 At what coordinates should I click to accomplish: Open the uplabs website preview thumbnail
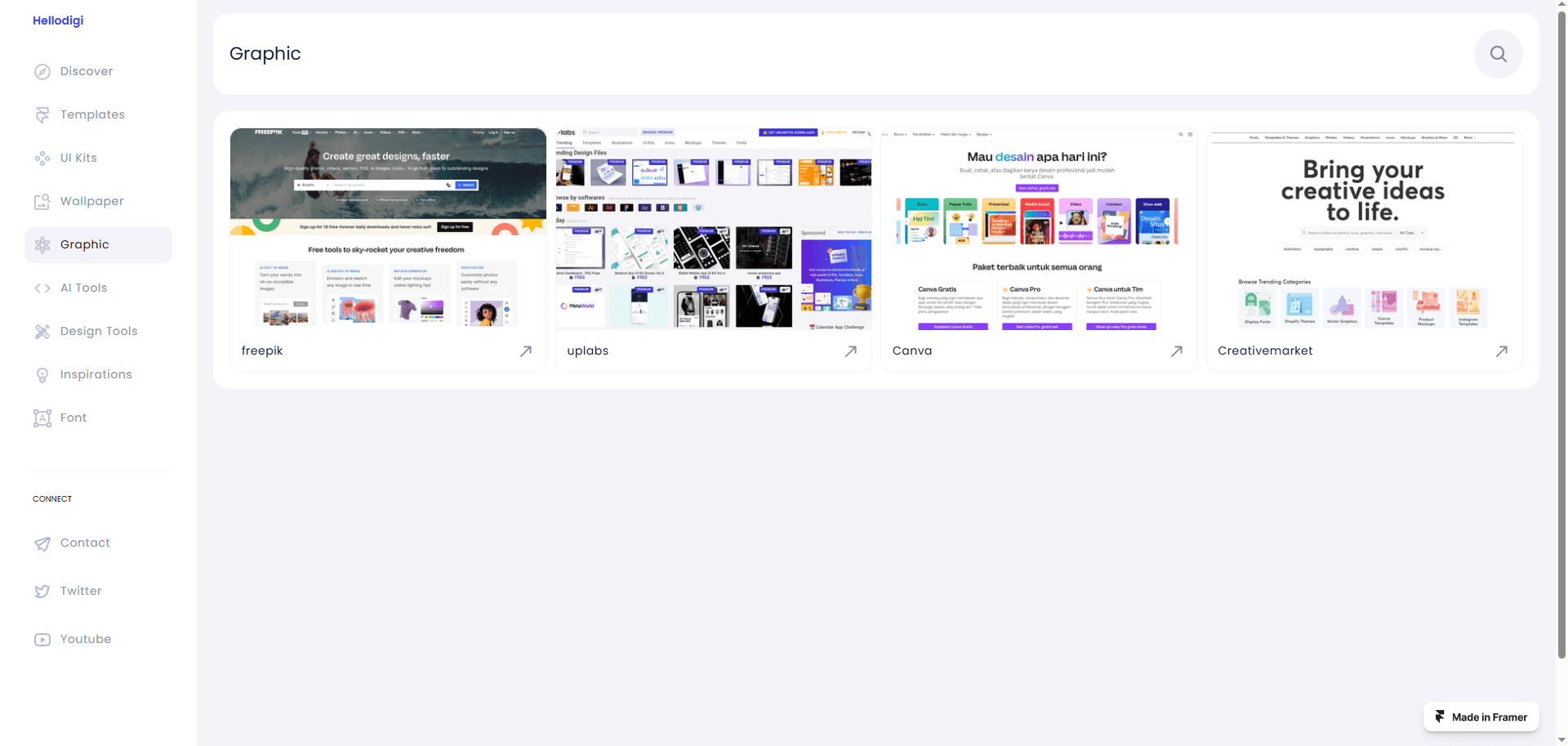click(x=714, y=229)
